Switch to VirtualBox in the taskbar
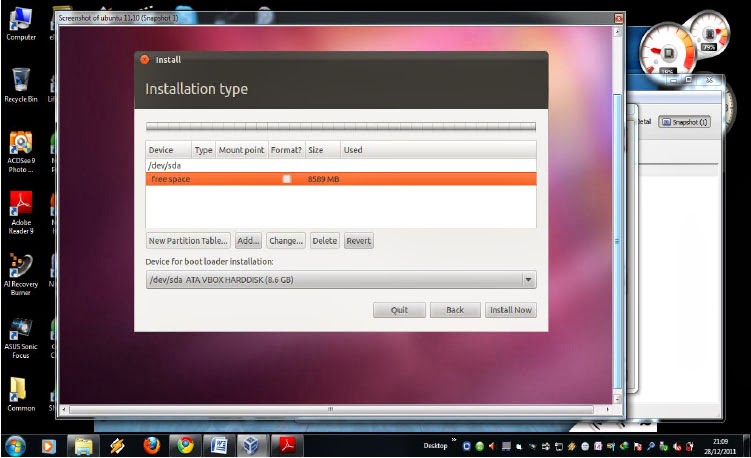Screen dimensions: 751x458 coord(252,446)
